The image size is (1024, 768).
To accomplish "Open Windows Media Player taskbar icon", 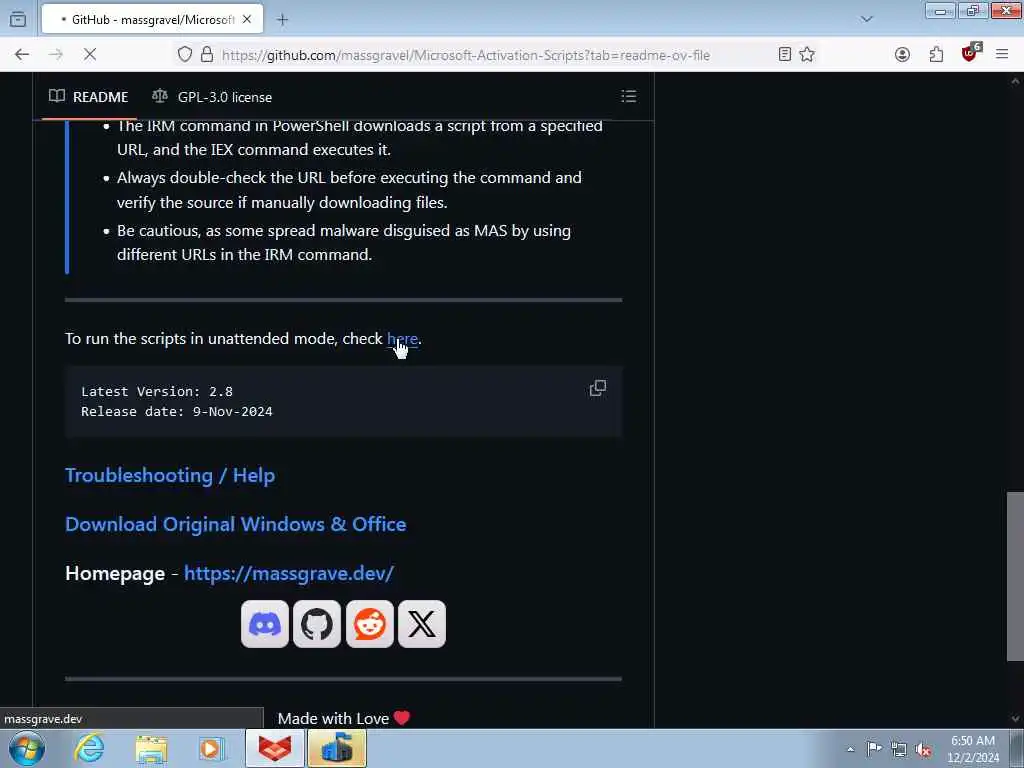I will pos(211,748).
